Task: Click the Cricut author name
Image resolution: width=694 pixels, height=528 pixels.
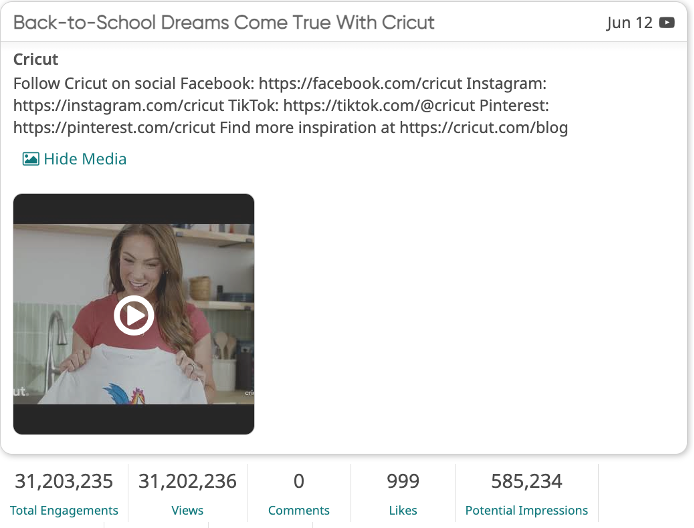Action: click(x=35, y=59)
